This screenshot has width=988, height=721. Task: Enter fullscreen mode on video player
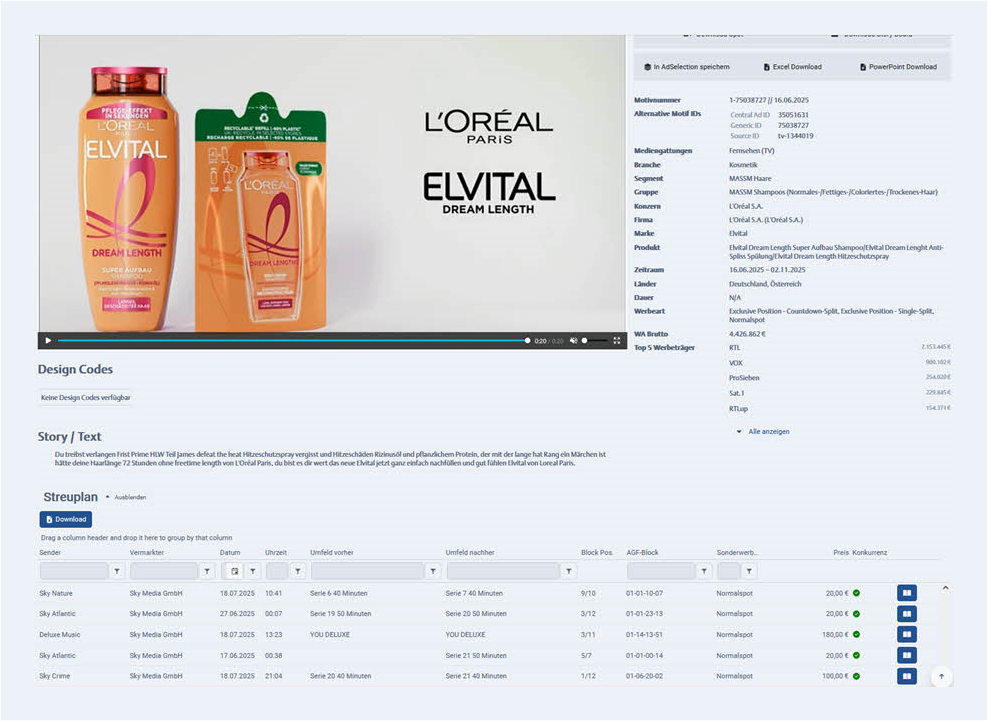coord(617,341)
